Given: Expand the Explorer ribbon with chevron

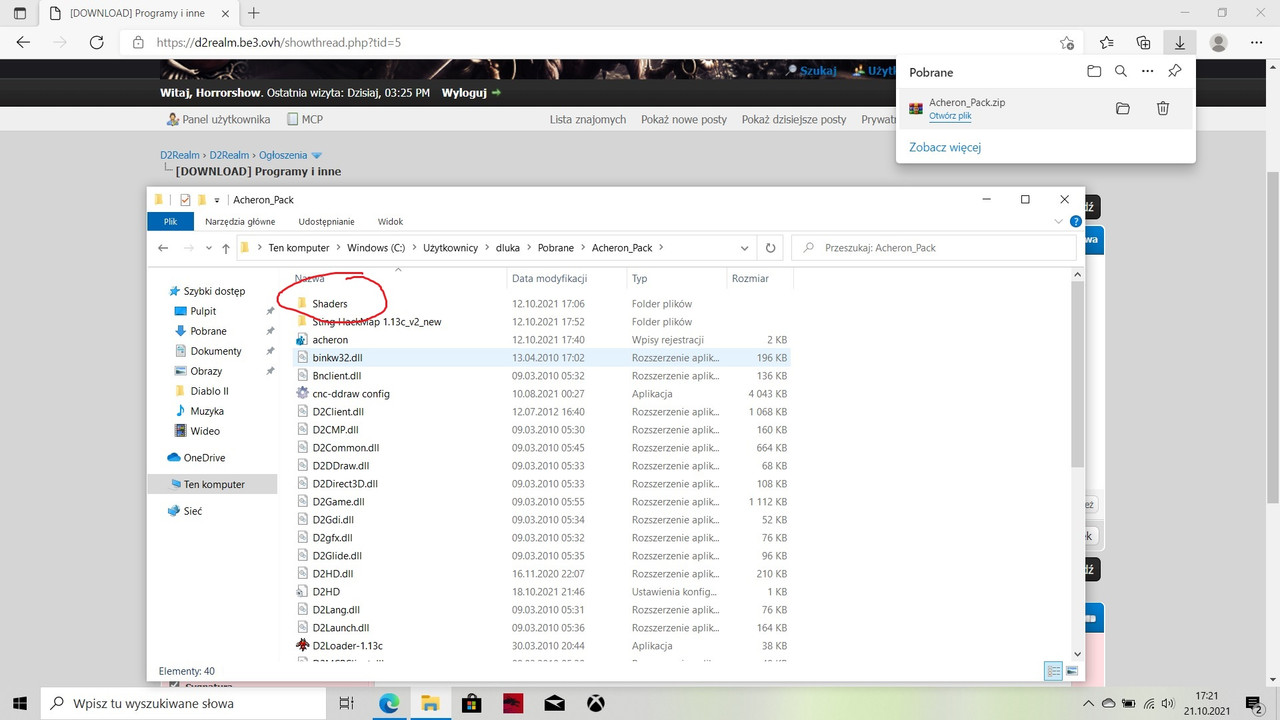Looking at the screenshot, I should coord(1059,222).
